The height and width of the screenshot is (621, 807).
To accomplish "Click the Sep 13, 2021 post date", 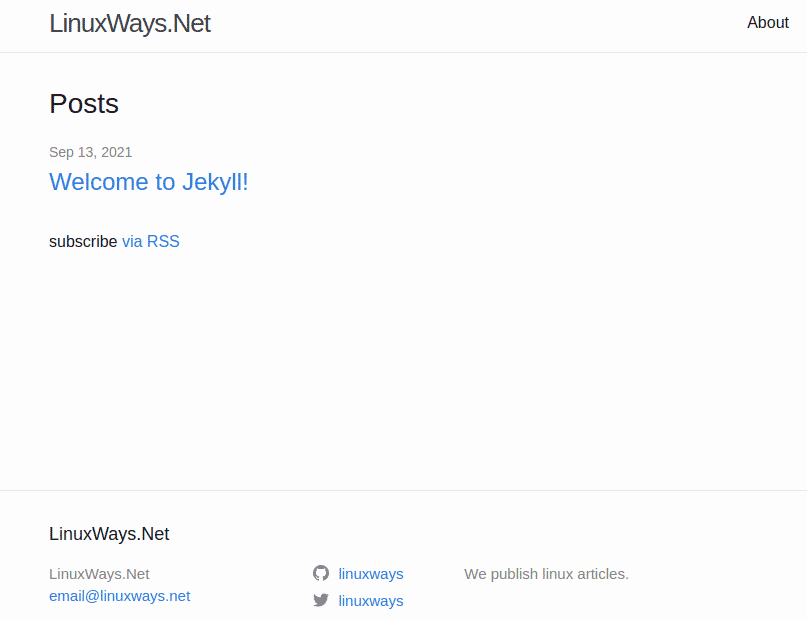I will pos(91,152).
